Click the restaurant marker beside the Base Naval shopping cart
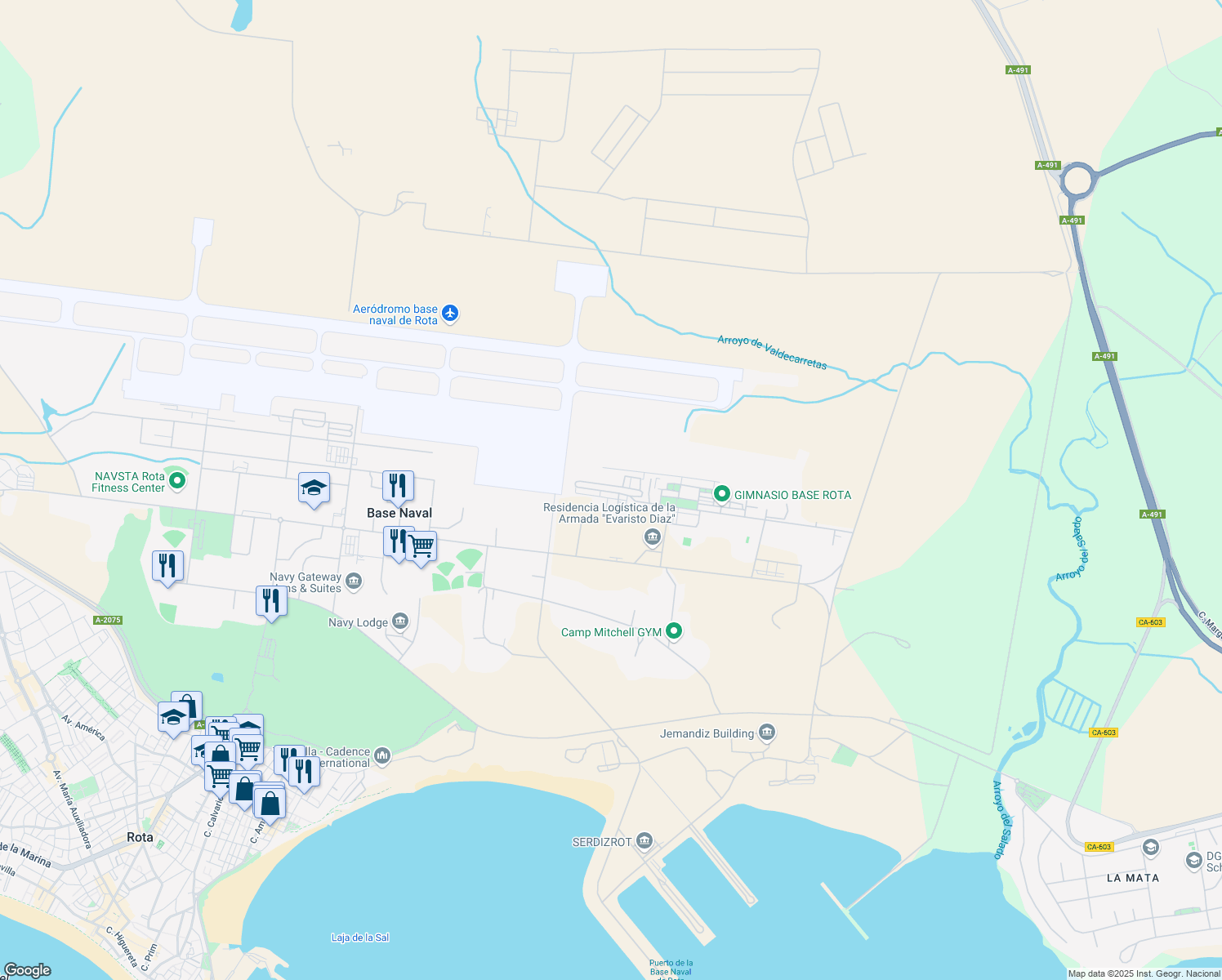This screenshot has width=1222, height=980. (x=395, y=542)
